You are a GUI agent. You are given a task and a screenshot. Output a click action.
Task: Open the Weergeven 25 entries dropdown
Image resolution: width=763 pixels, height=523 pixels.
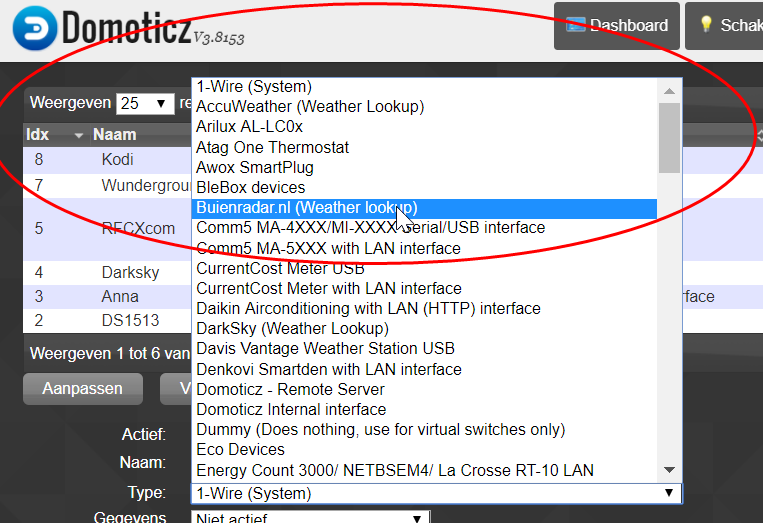[145, 104]
